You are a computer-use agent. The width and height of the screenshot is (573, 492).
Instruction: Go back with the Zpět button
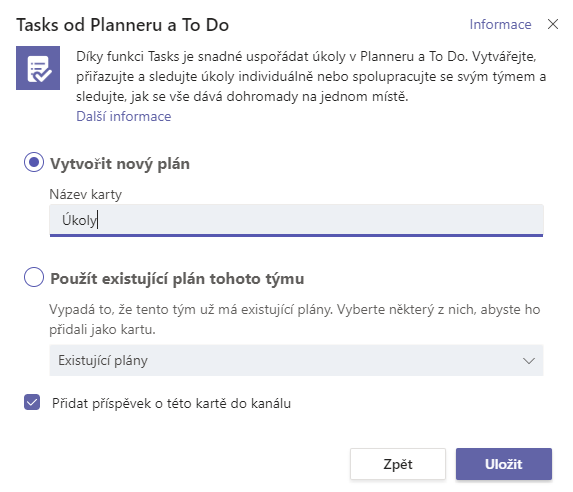click(398, 464)
